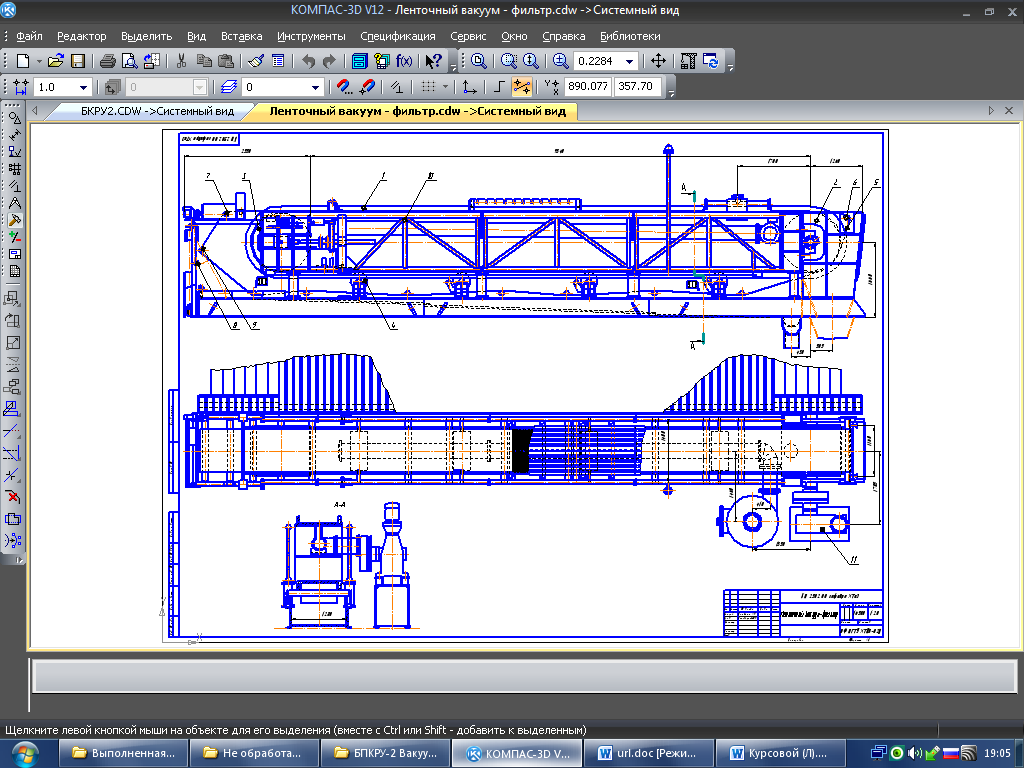Screen dimensions: 1024x768
Task: Open the current layer number dropdown
Action: point(316,87)
